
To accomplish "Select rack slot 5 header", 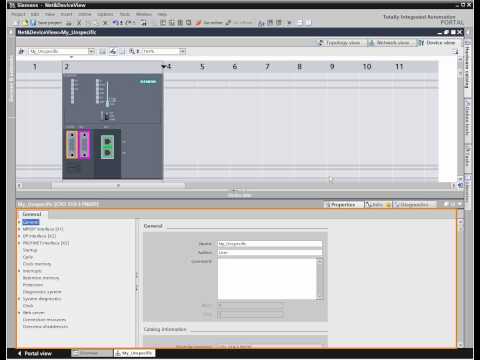I will [x=202, y=67].
